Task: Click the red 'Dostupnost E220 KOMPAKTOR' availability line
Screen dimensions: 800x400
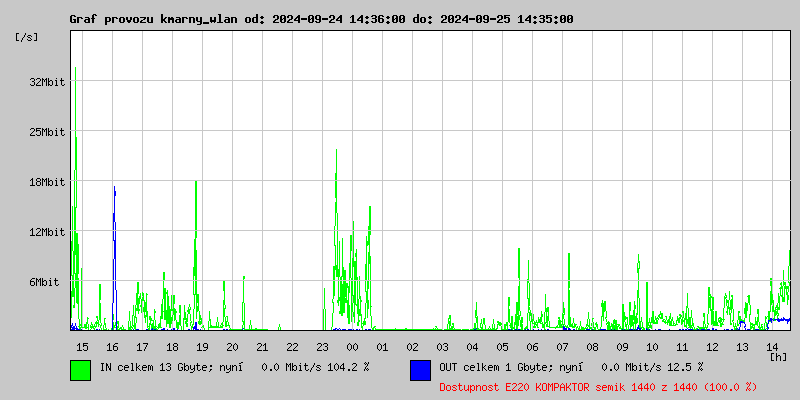Action: click(598, 387)
